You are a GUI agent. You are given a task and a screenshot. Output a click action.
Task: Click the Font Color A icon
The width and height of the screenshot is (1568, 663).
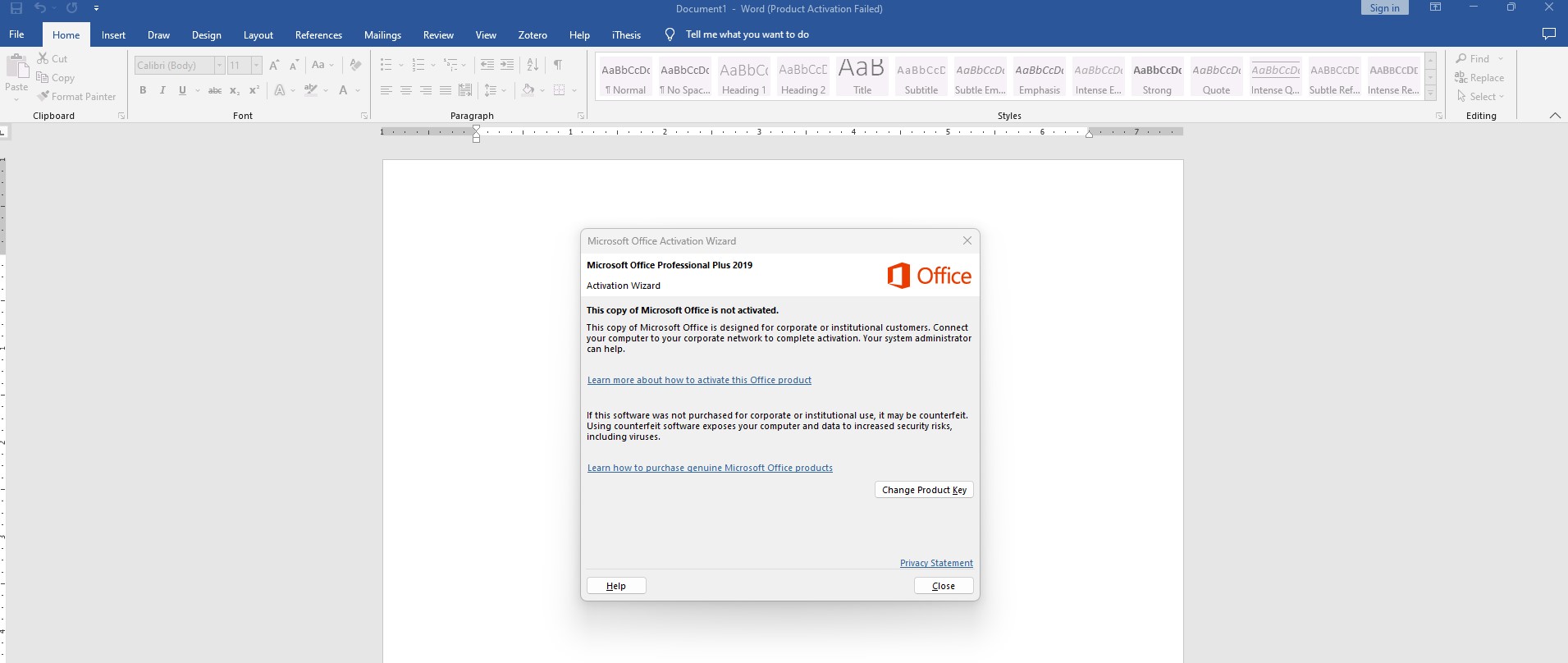343,90
